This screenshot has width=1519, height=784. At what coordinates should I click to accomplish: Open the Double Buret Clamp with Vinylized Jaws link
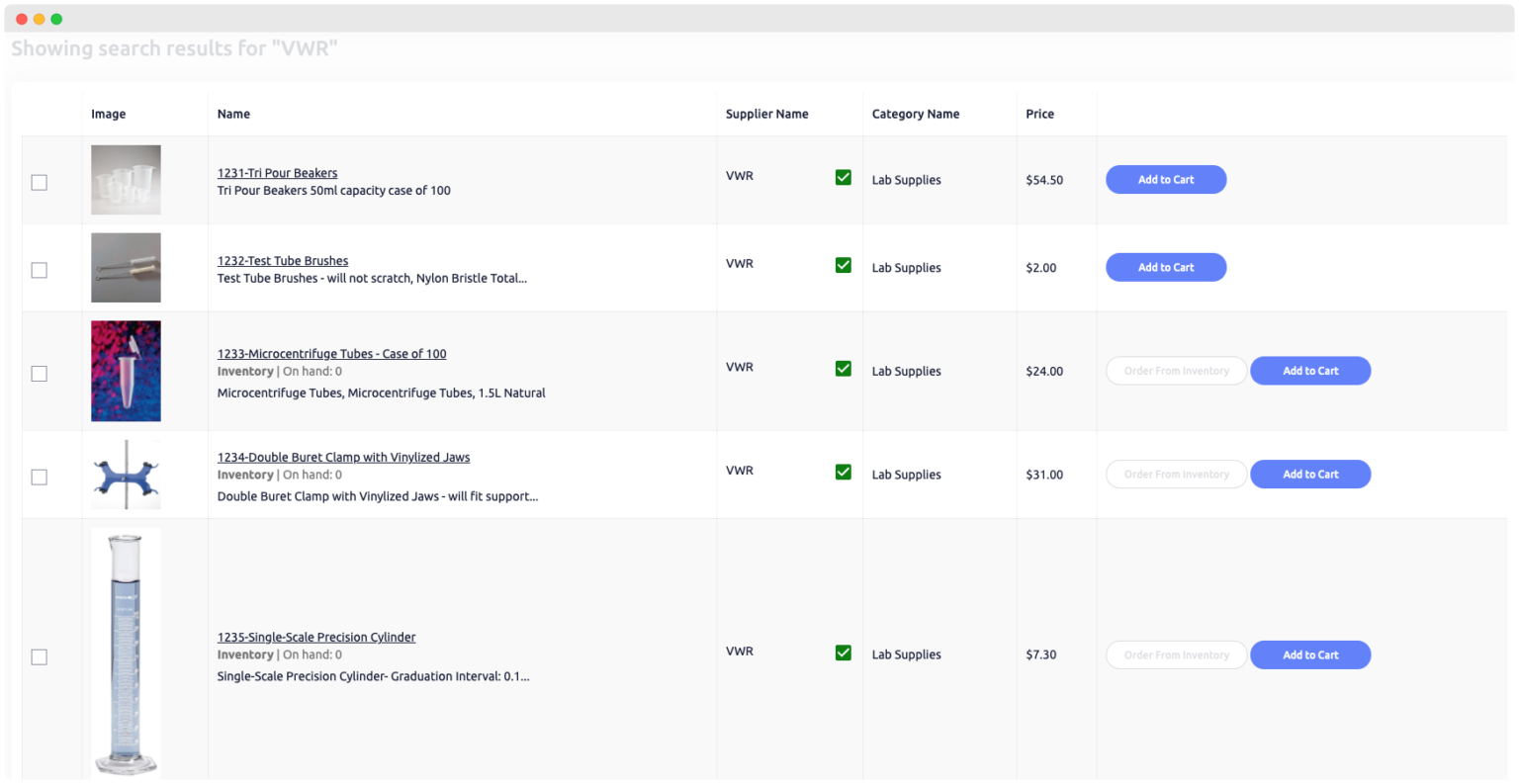pyautogui.click(x=343, y=457)
